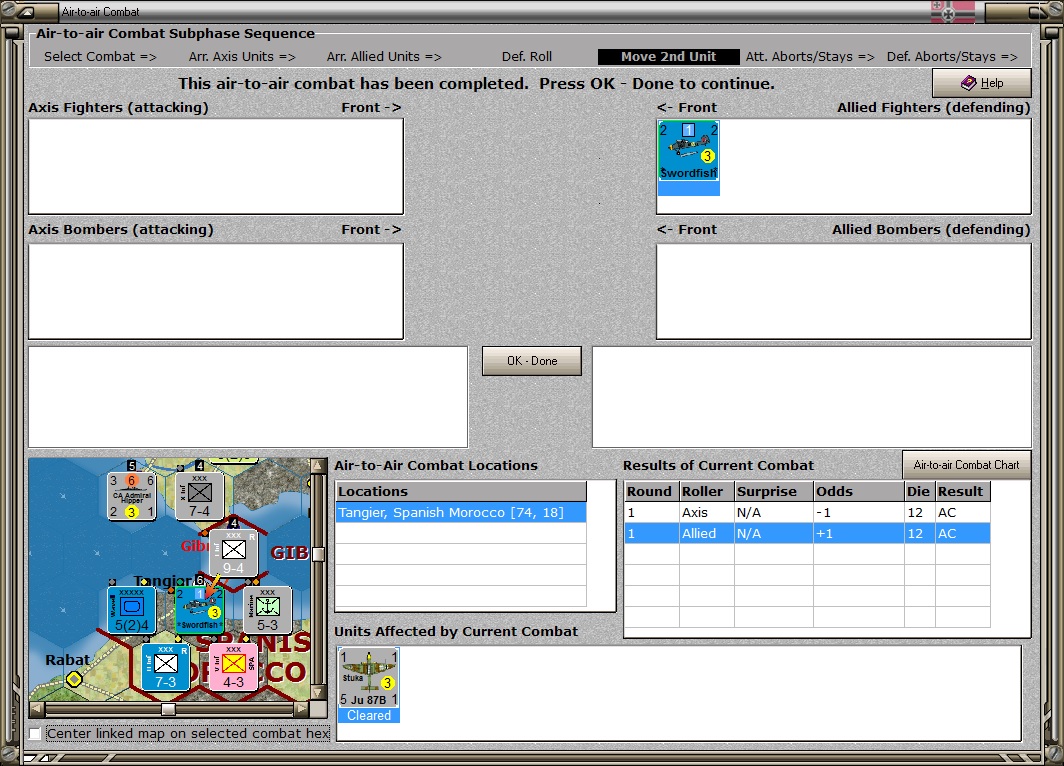Click the 7-4 infantry counter on the map
The width and height of the screenshot is (1064, 766).
(200, 496)
